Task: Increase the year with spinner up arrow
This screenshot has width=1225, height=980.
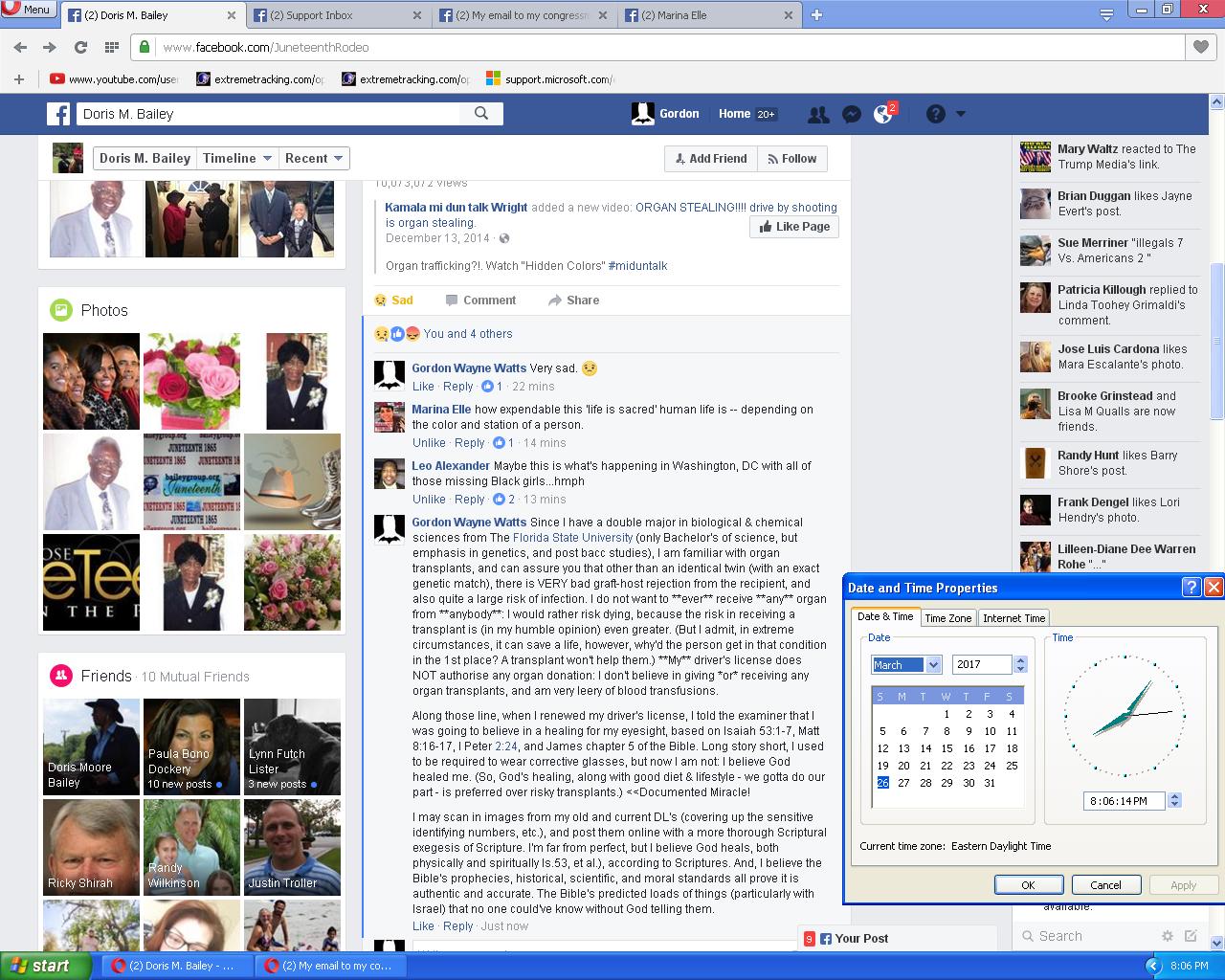Action: [1020, 659]
